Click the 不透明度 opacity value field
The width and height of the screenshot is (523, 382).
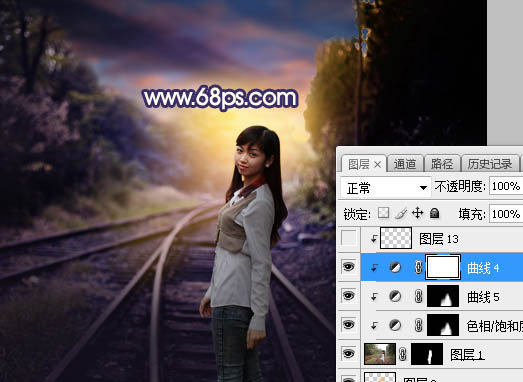[506, 186]
